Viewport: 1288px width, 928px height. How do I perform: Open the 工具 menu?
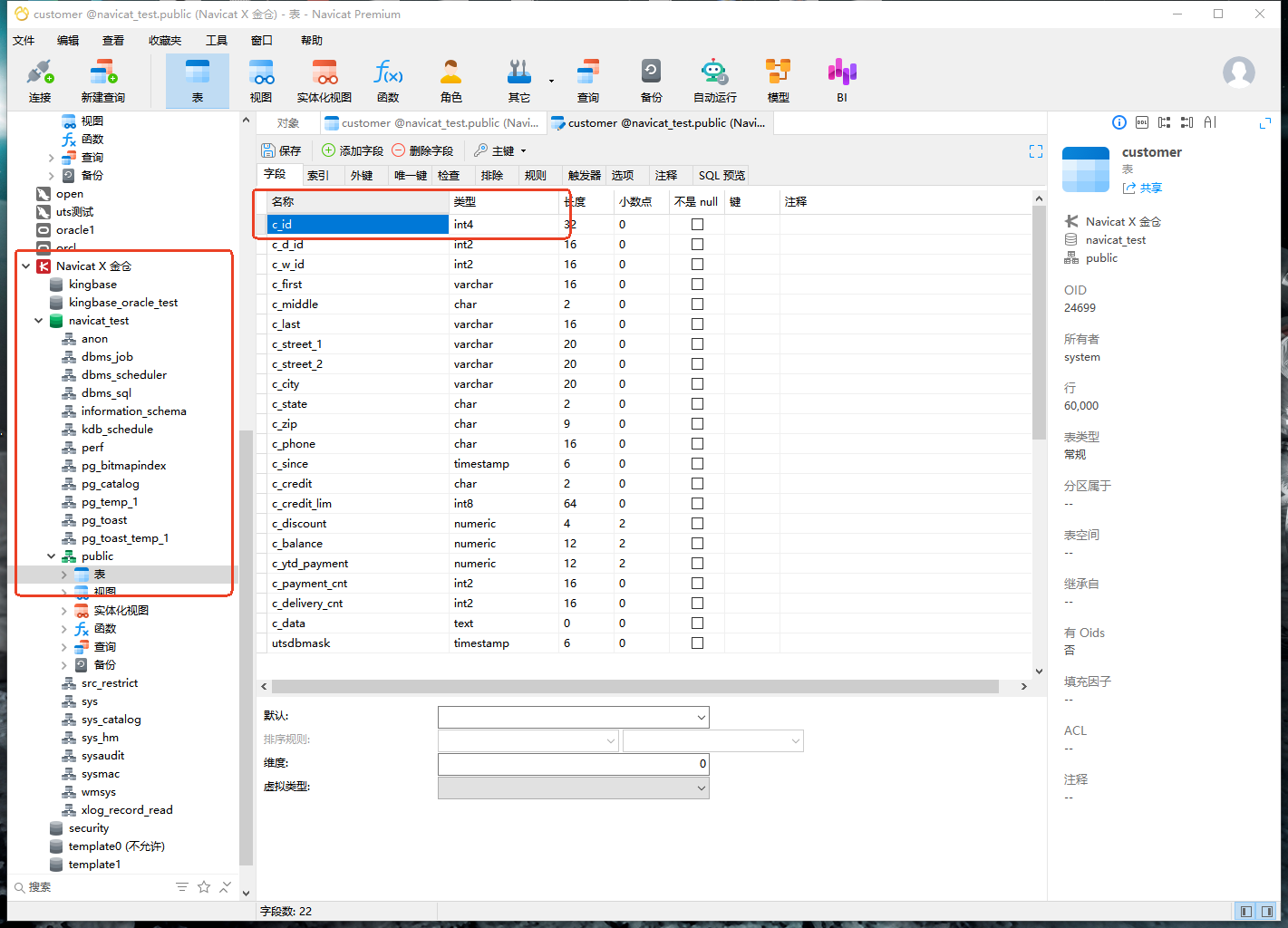217,40
